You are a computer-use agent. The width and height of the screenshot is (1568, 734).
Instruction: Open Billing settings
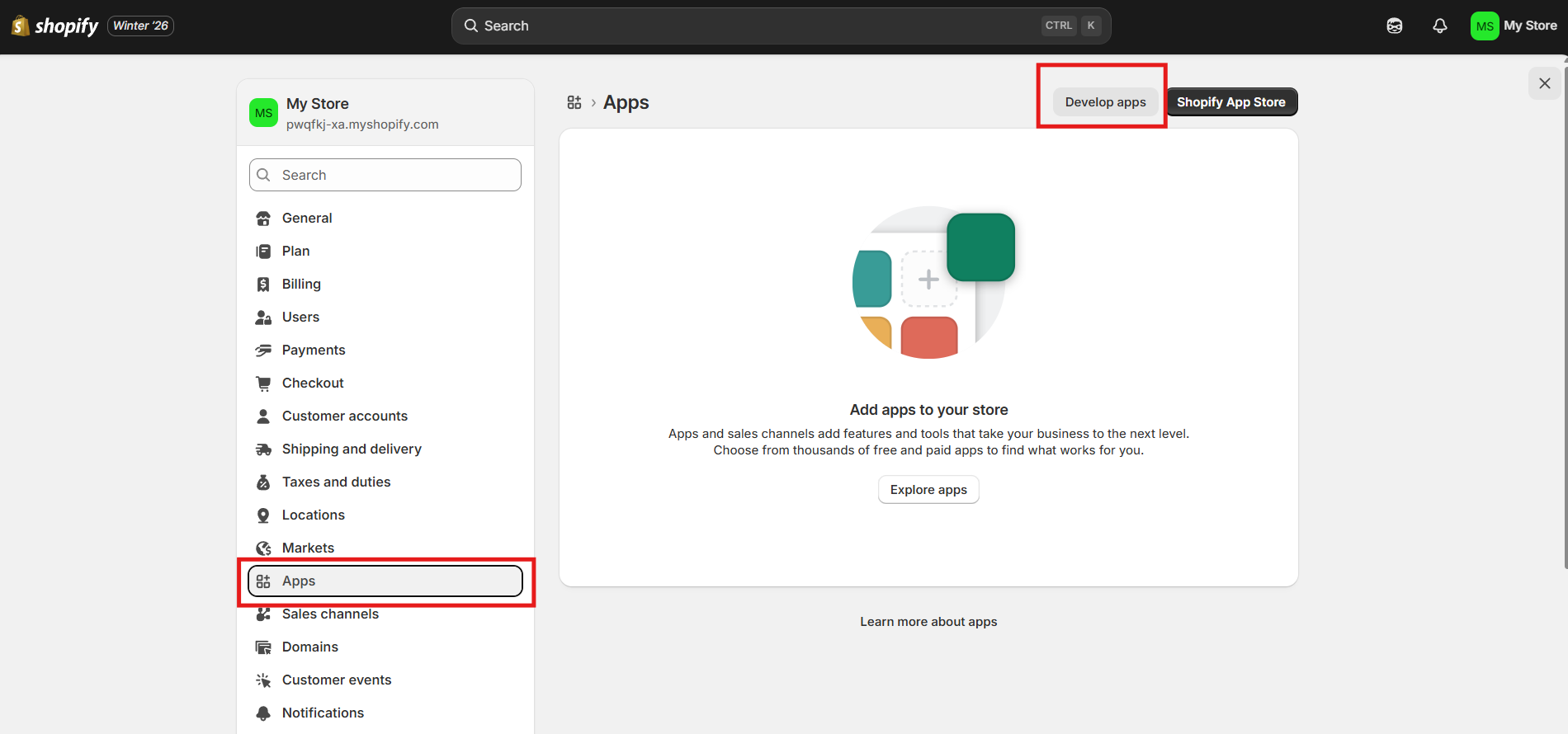coord(385,284)
